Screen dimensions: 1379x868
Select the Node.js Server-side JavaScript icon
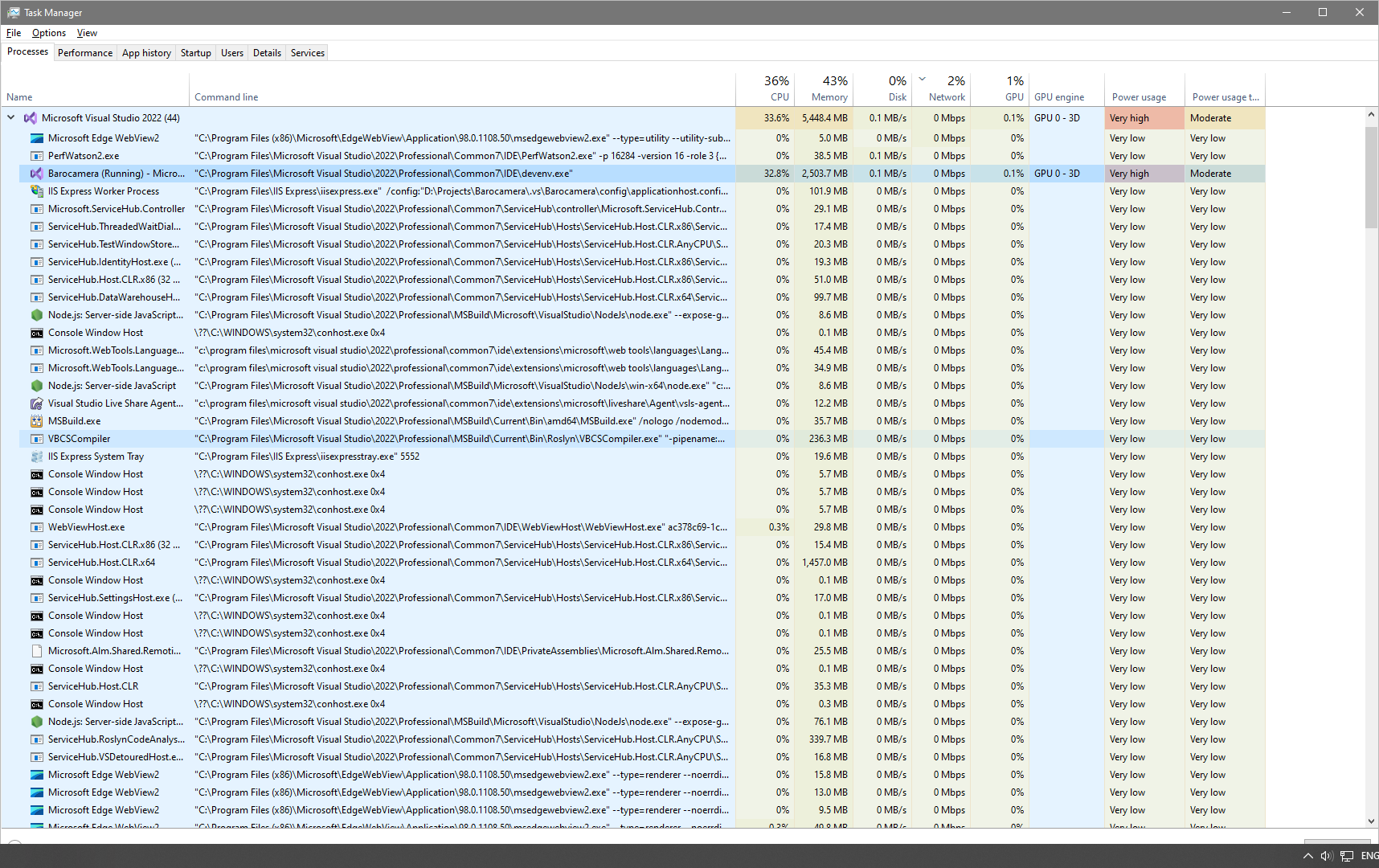(37, 315)
